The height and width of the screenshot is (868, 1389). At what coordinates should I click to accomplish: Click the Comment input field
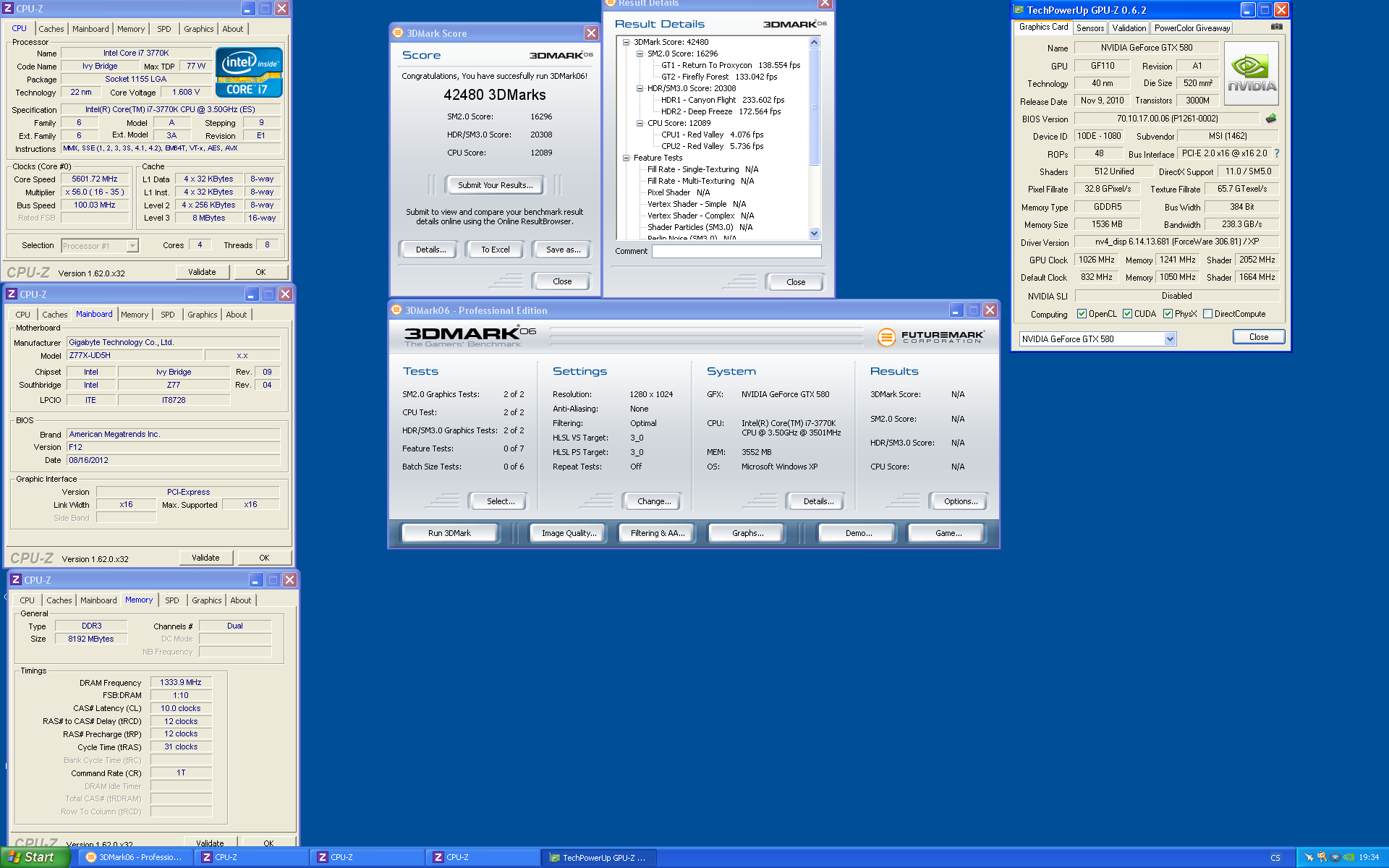736,251
